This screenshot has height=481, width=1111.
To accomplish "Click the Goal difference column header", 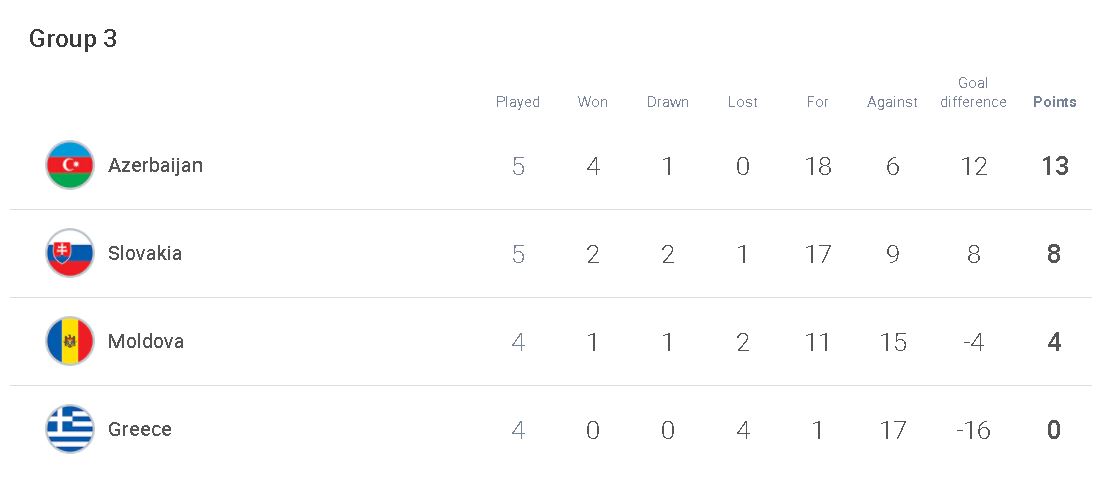I will coord(973,93).
